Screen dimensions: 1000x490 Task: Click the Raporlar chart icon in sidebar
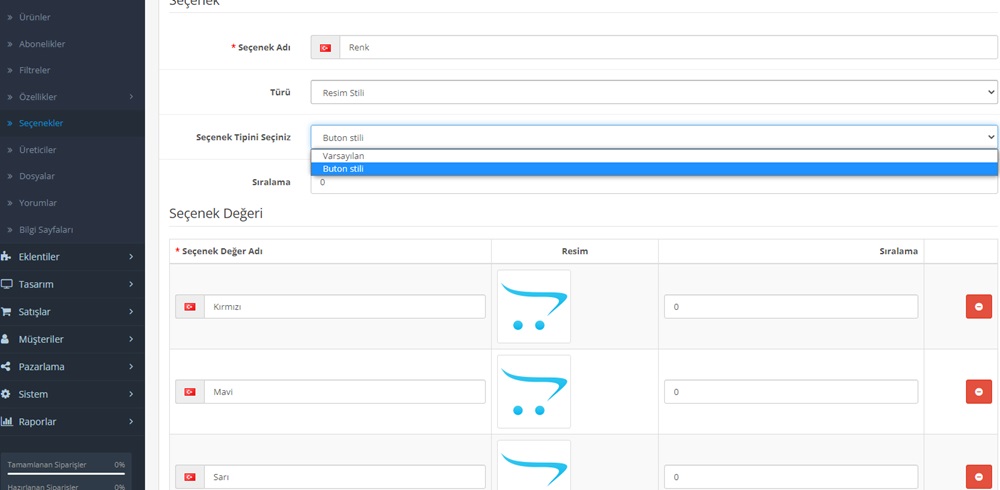[x=7, y=422]
